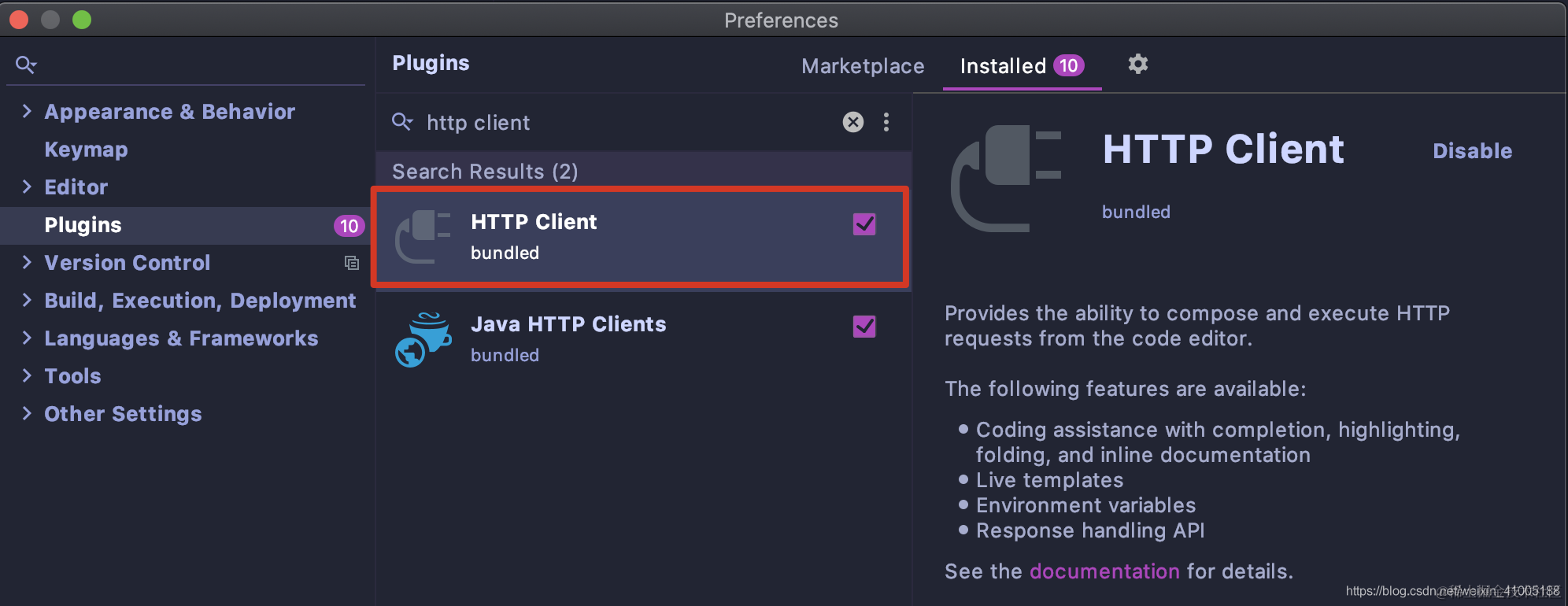Toggle the Java HTTP Clients checkbox
This screenshot has width=1568, height=606.
(x=864, y=327)
